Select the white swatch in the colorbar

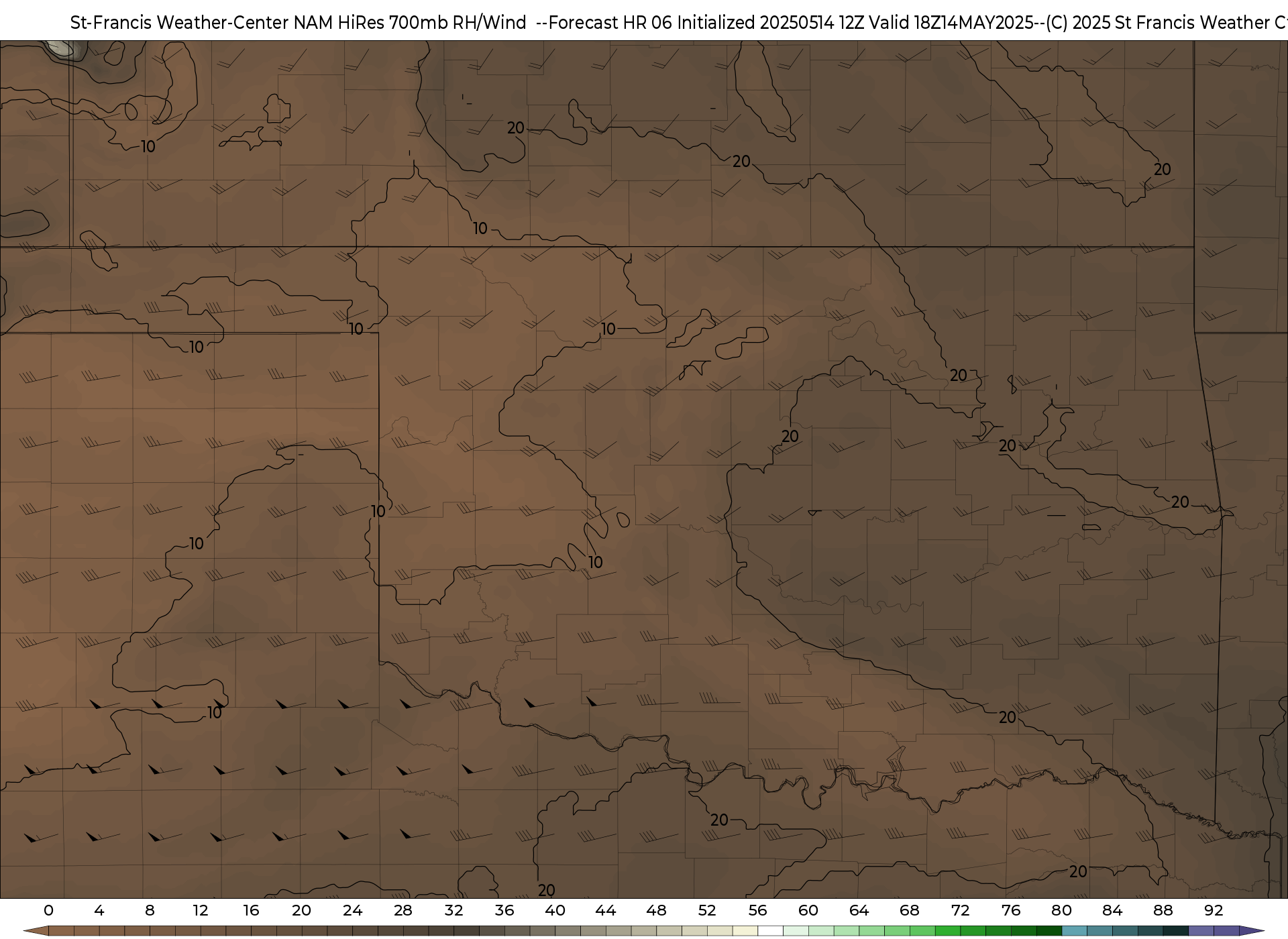770,931
